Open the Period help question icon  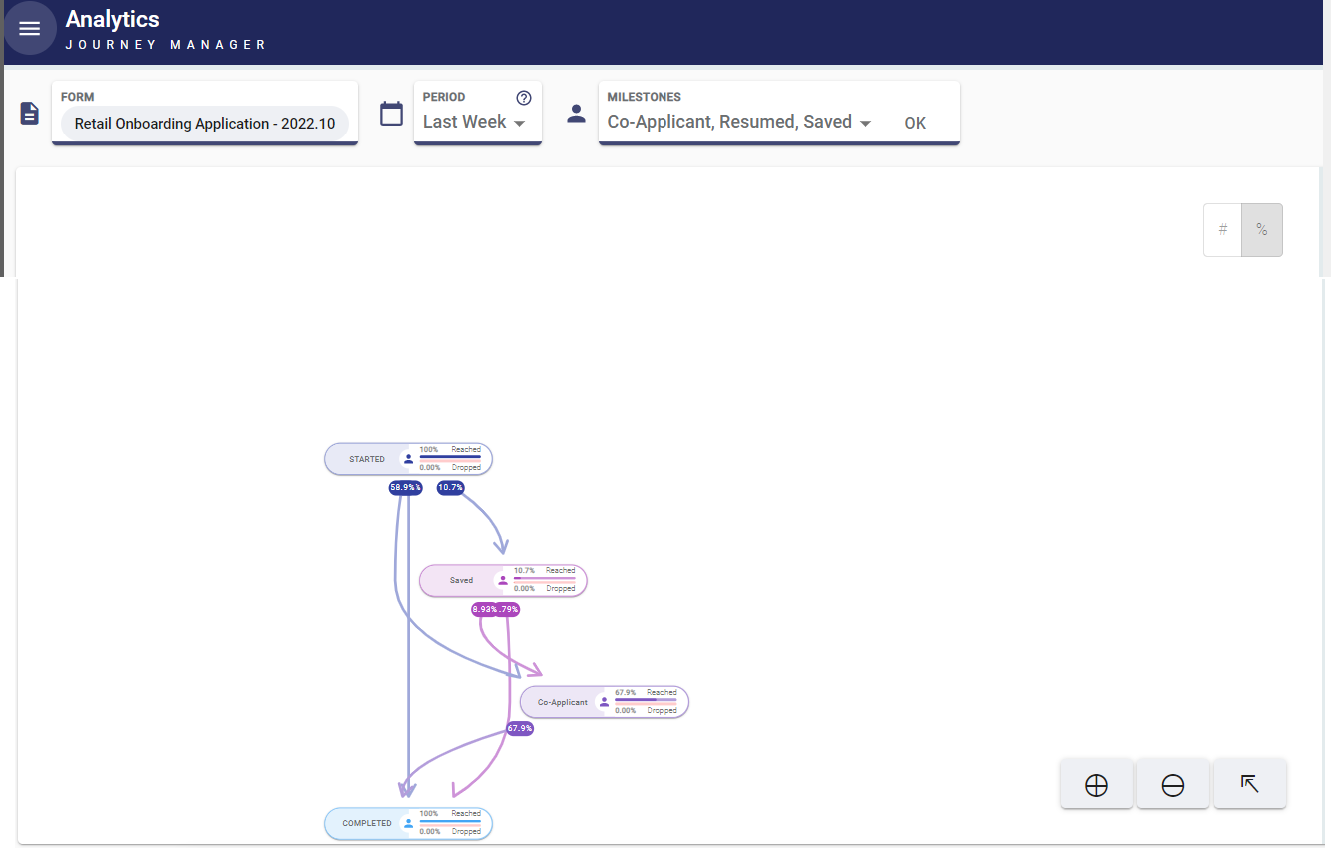pos(523,98)
